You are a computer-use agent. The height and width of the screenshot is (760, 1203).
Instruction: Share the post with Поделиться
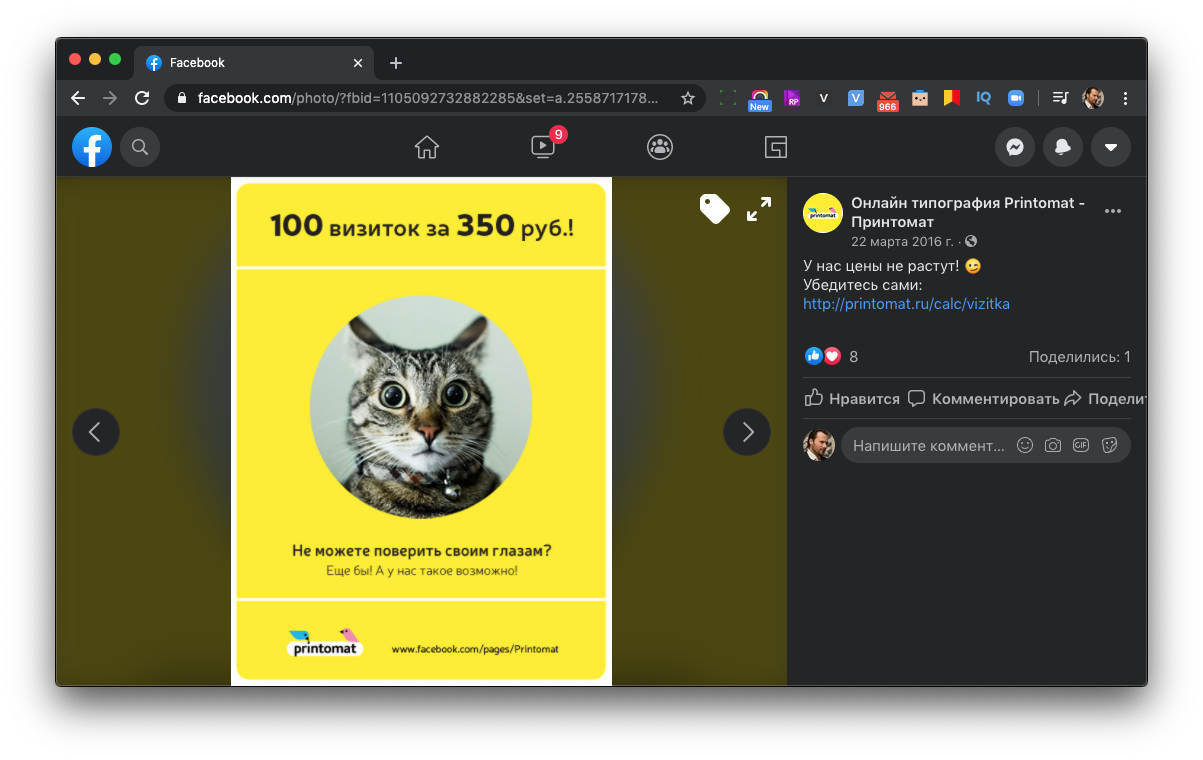pos(1104,398)
